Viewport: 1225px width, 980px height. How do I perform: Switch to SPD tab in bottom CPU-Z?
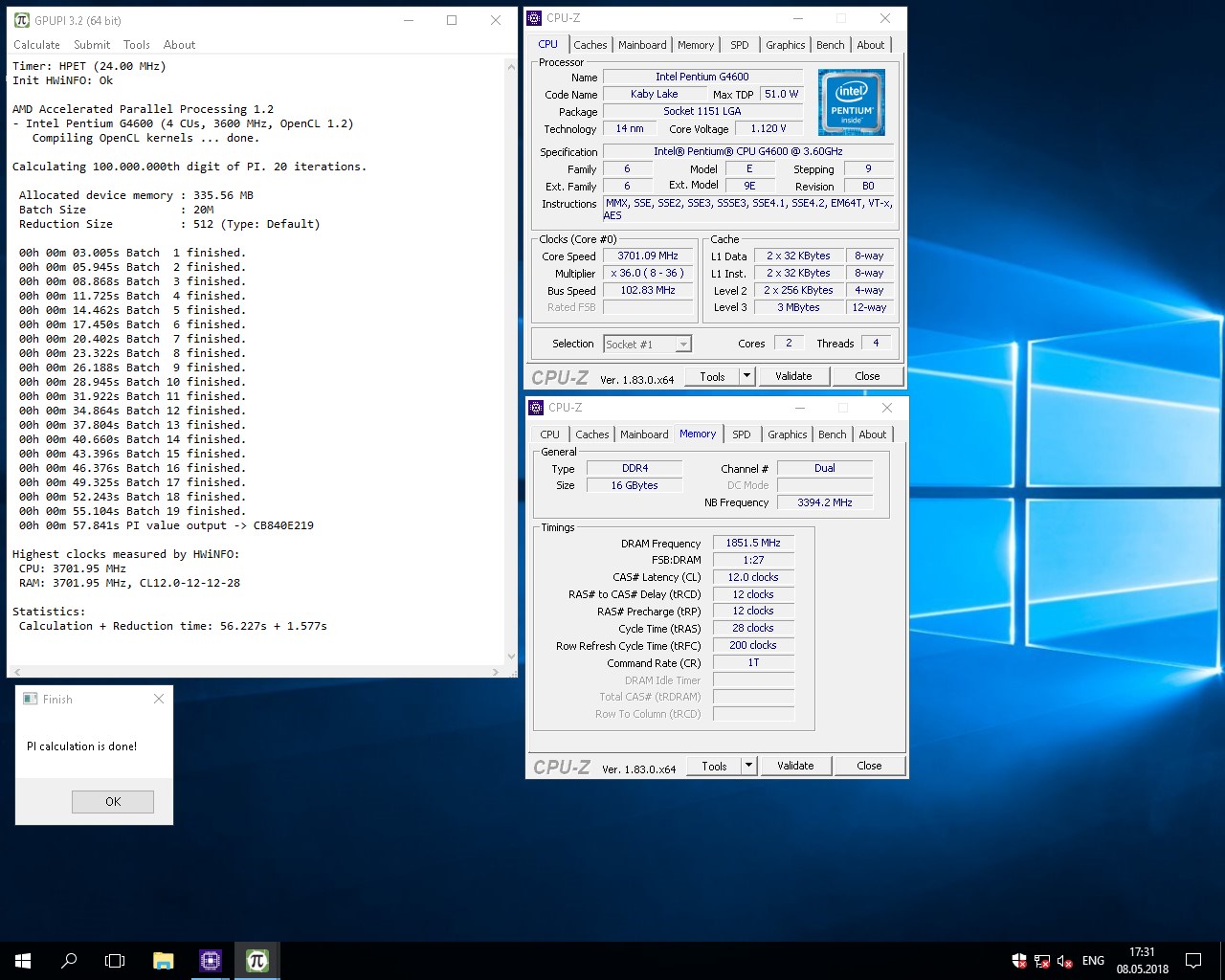tap(742, 434)
